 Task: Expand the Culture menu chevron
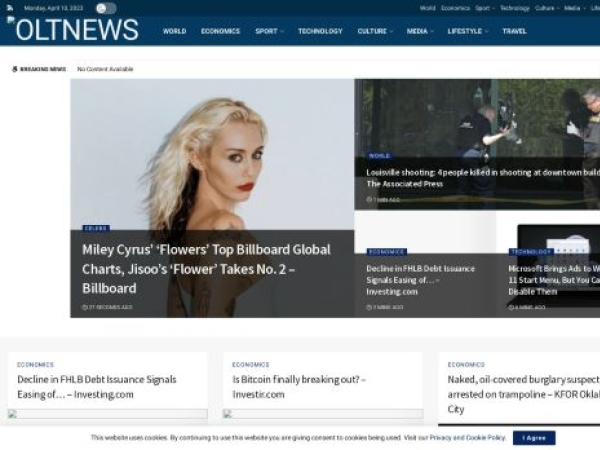391,32
